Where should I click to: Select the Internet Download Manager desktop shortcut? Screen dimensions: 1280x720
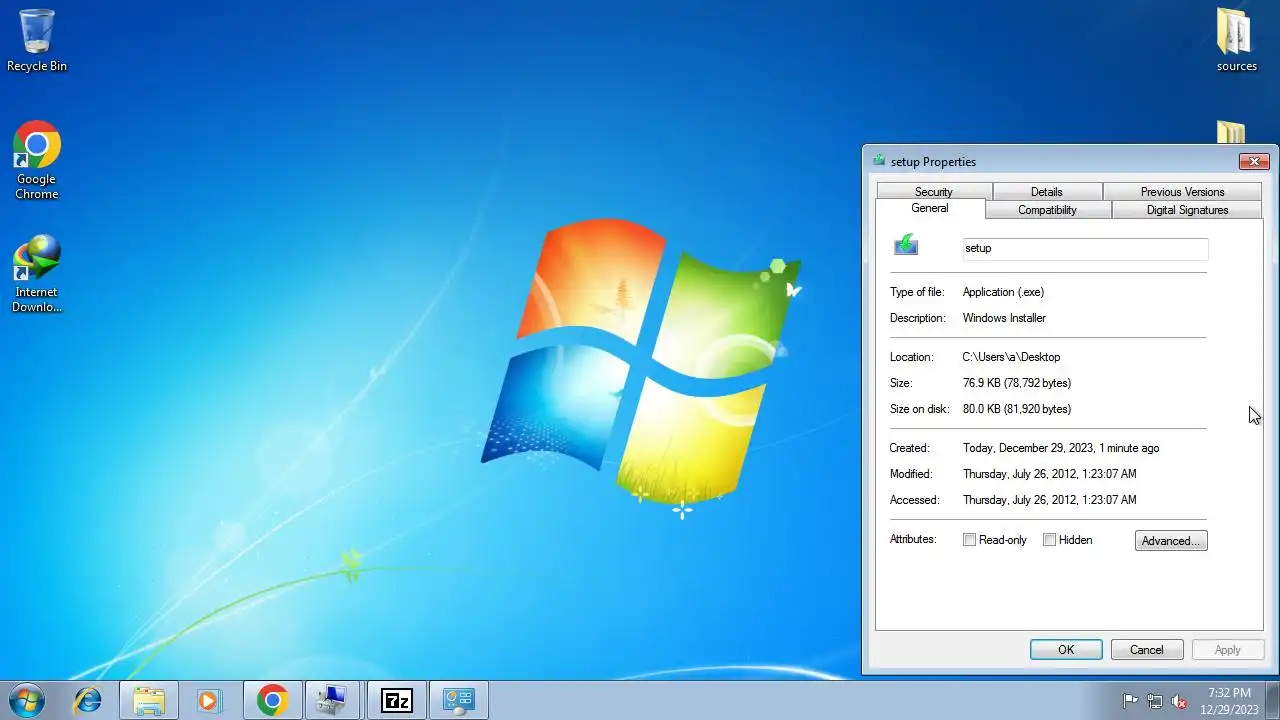(x=36, y=274)
